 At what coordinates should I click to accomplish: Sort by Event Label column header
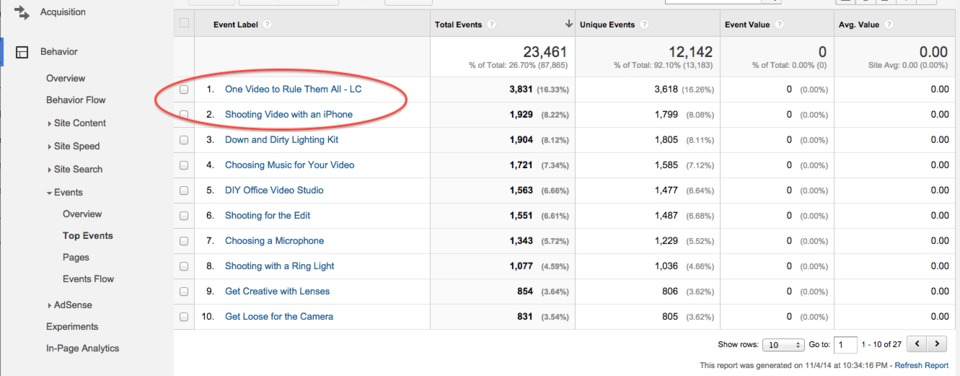point(236,25)
